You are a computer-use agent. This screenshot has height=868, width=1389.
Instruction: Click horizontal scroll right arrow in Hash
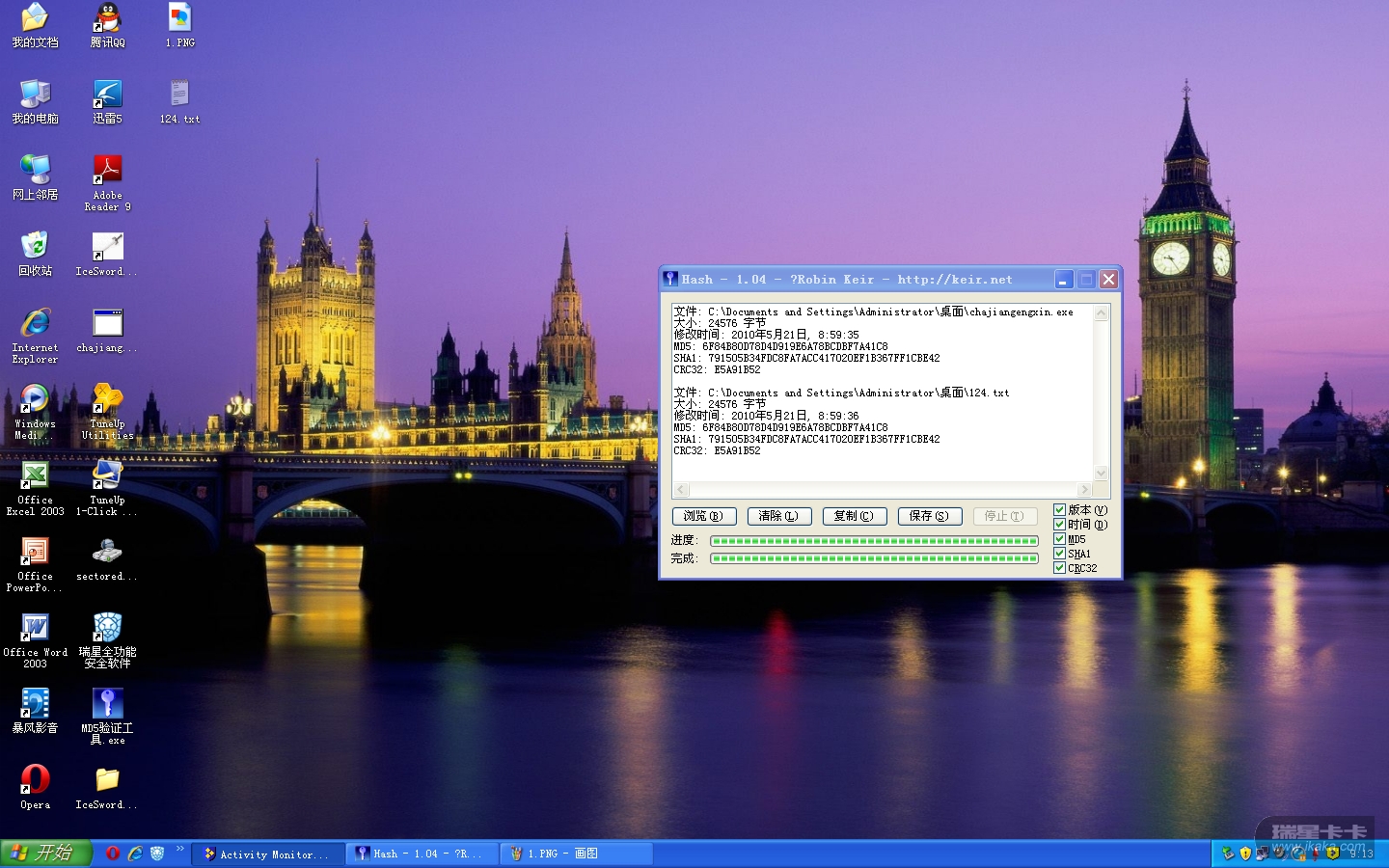(x=1085, y=490)
